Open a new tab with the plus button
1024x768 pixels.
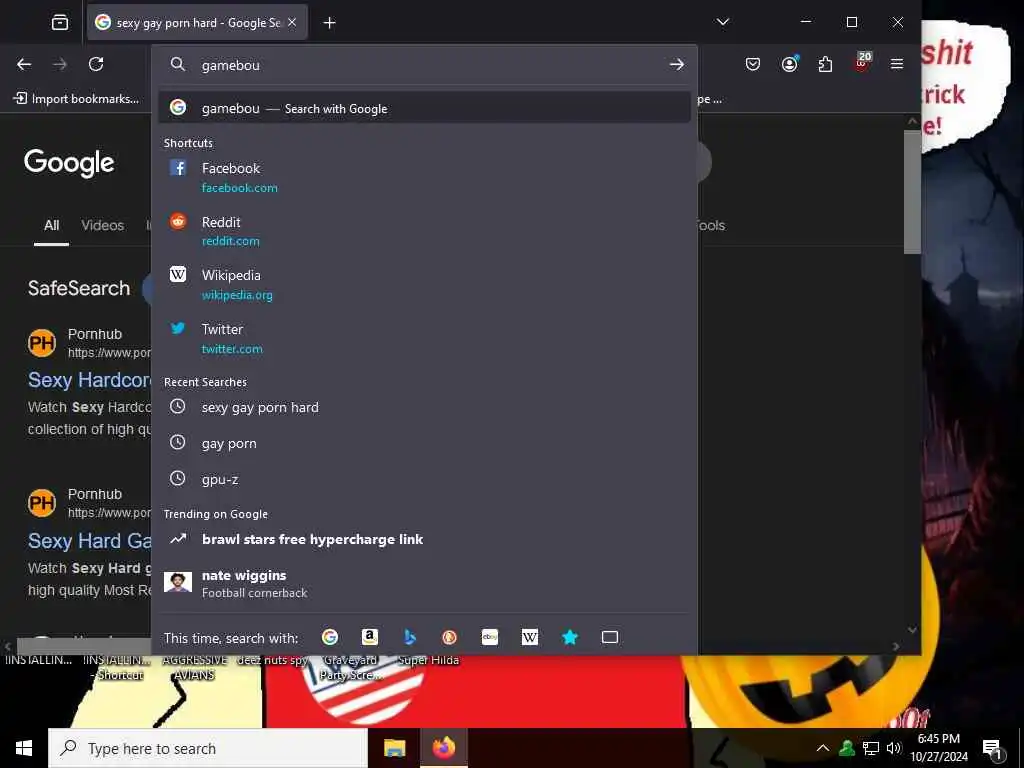tap(330, 23)
